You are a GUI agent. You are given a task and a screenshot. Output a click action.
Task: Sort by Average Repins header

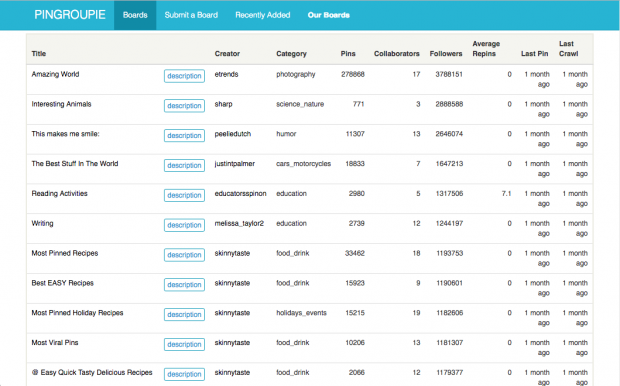pos(486,49)
